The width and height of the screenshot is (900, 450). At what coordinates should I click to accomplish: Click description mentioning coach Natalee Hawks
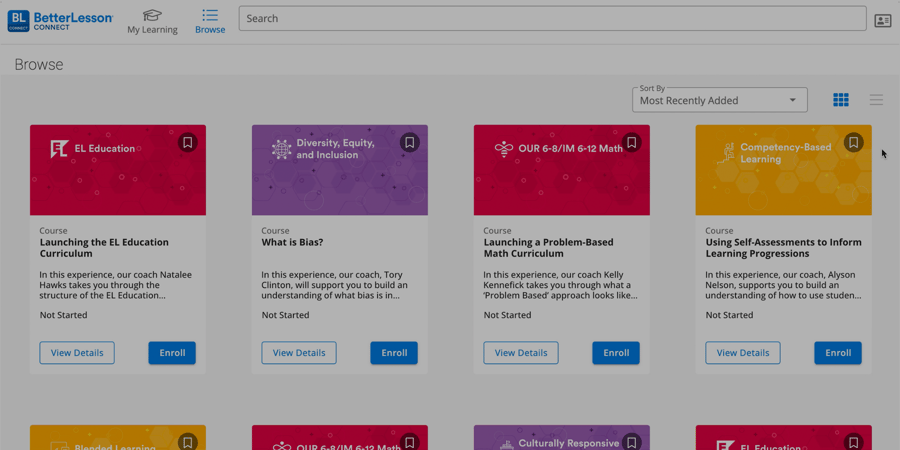pos(115,285)
